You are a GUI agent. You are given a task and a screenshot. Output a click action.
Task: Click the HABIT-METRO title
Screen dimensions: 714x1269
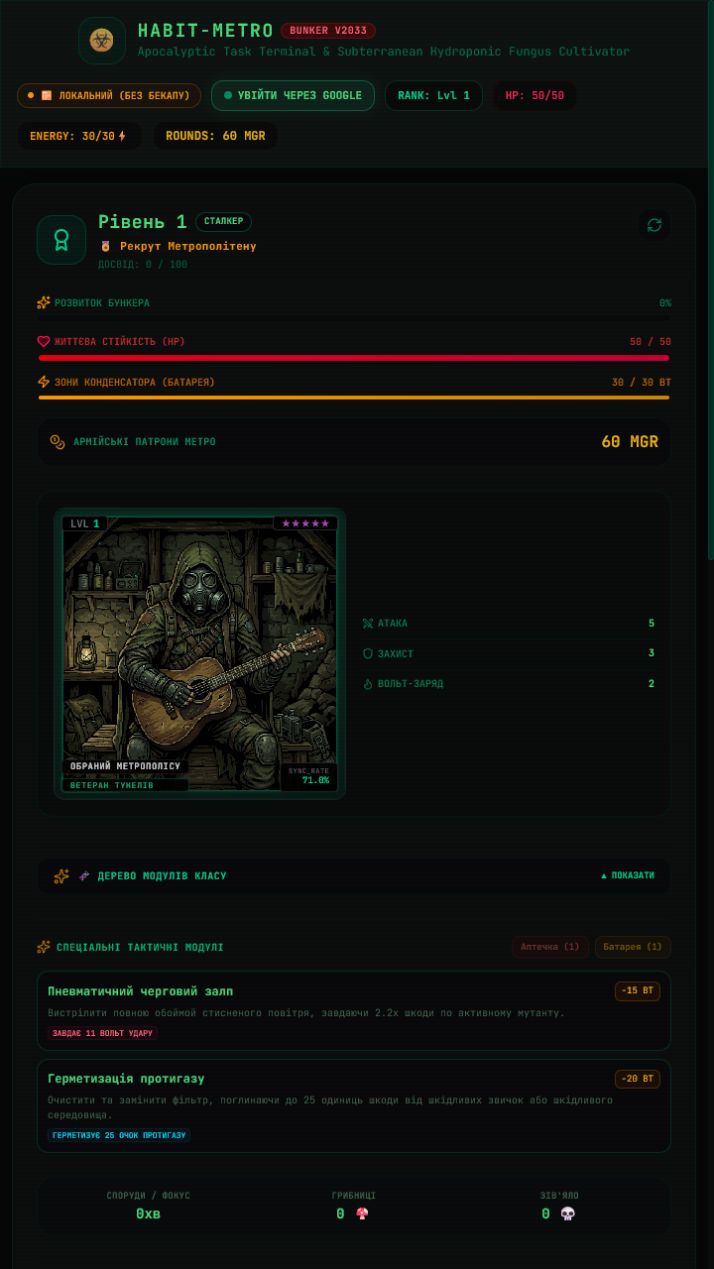[x=205, y=31]
